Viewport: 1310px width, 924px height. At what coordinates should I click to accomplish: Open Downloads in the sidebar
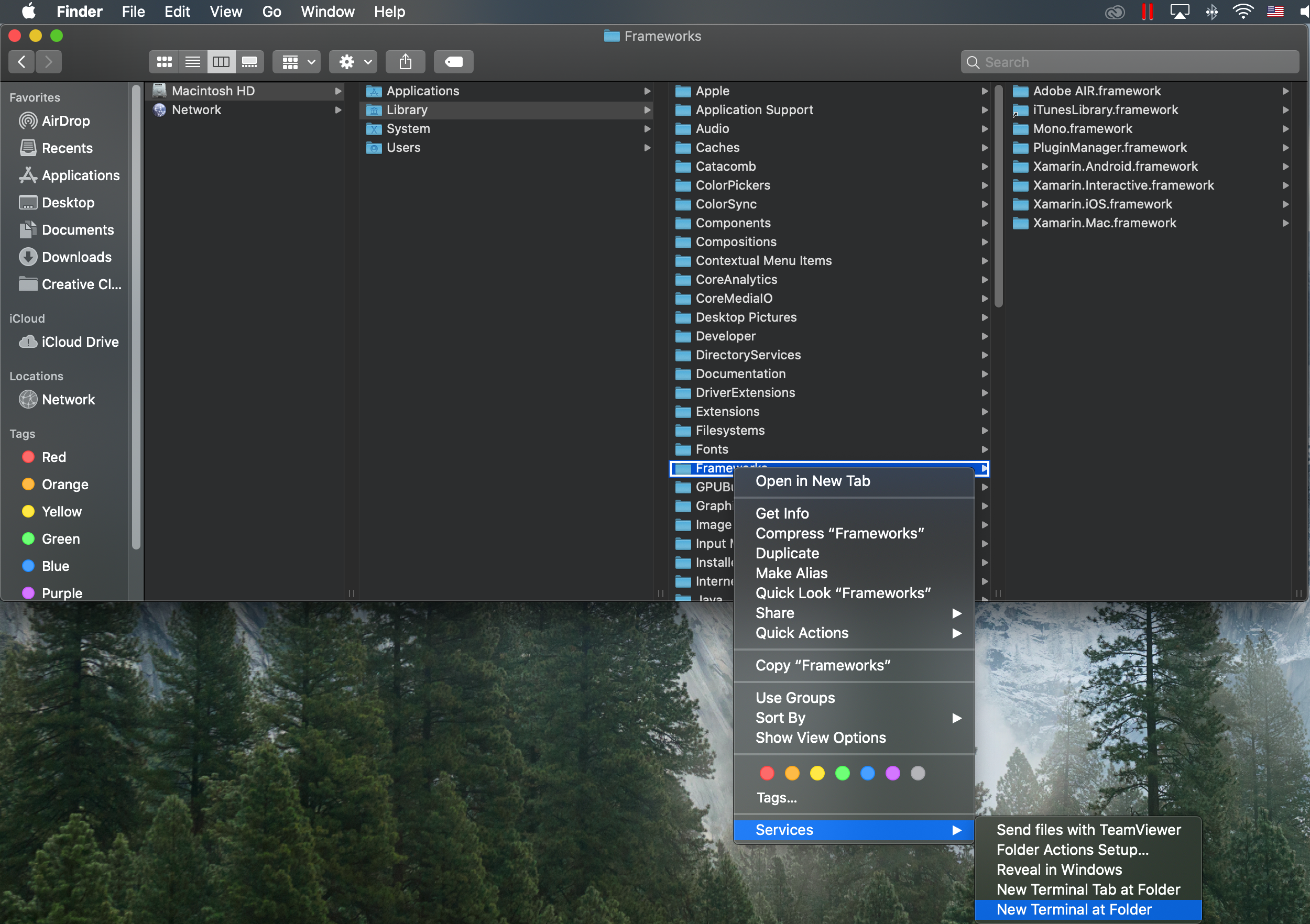(x=65, y=257)
